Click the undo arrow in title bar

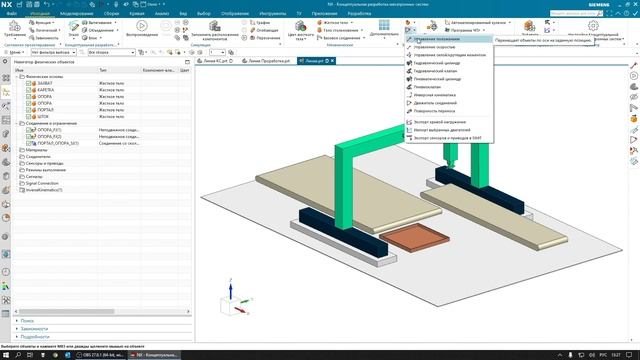click(47, 4)
